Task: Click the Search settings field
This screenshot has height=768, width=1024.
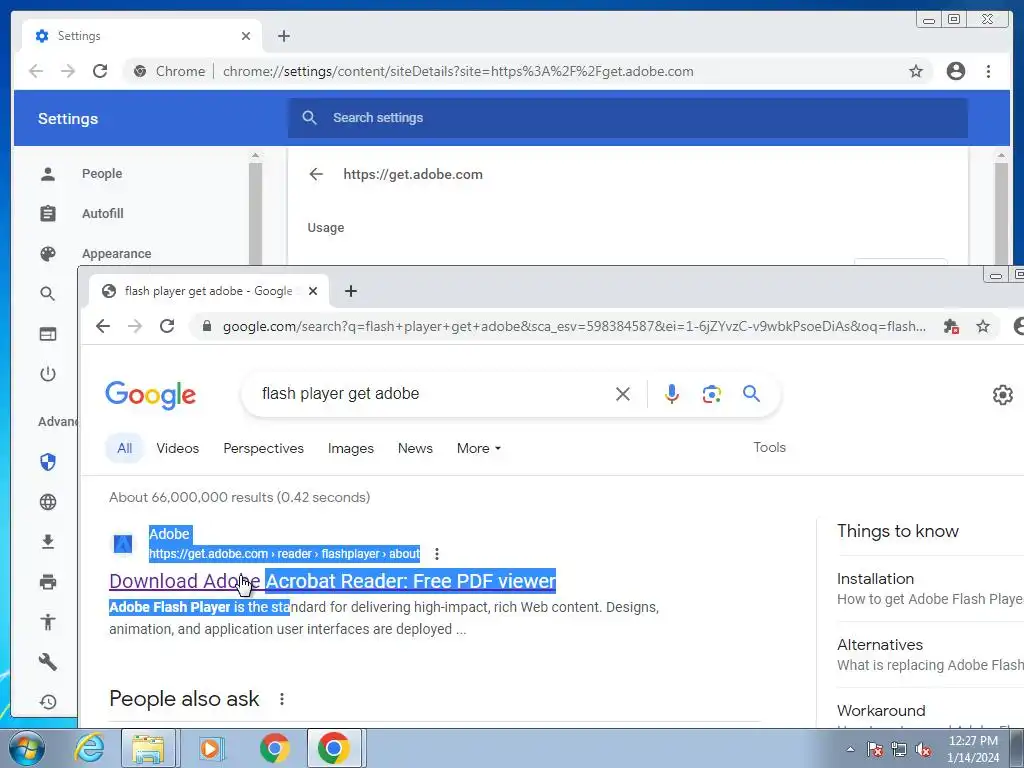Action: pyautogui.click(x=628, y=118)
